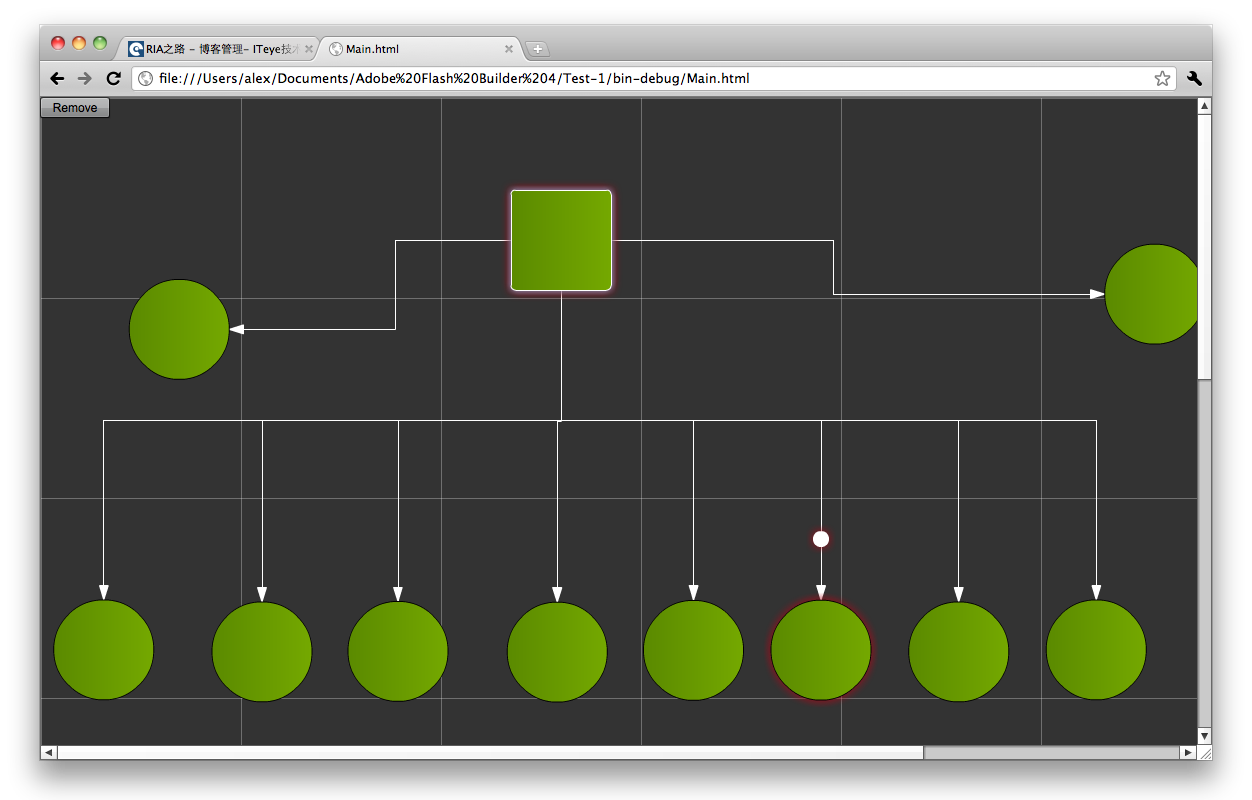
Task: Open the wrench settings menu
Action: click(1194, 78)
